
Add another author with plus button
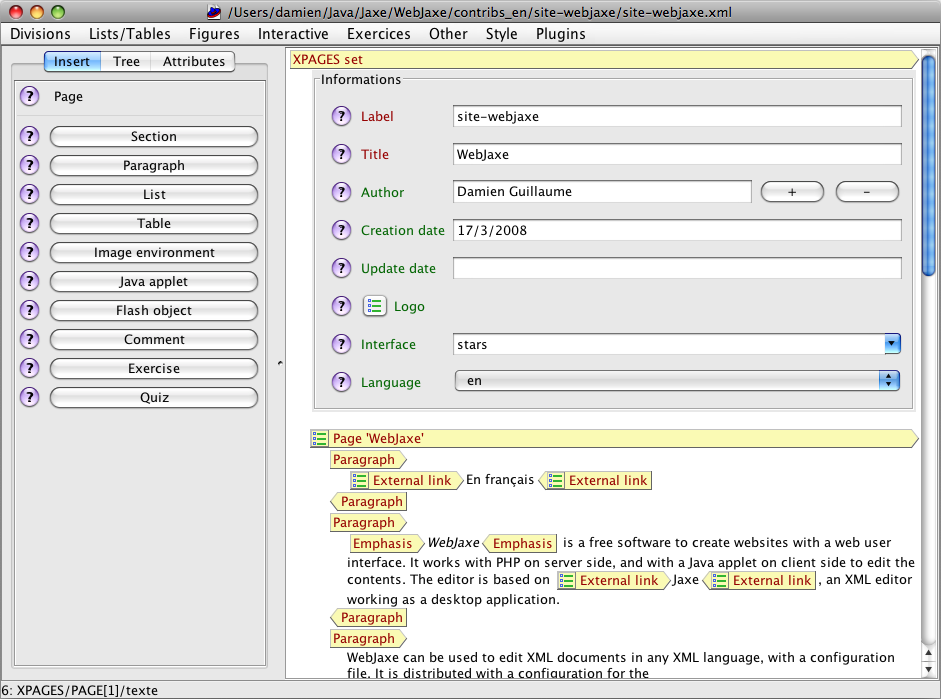point(792,192)
